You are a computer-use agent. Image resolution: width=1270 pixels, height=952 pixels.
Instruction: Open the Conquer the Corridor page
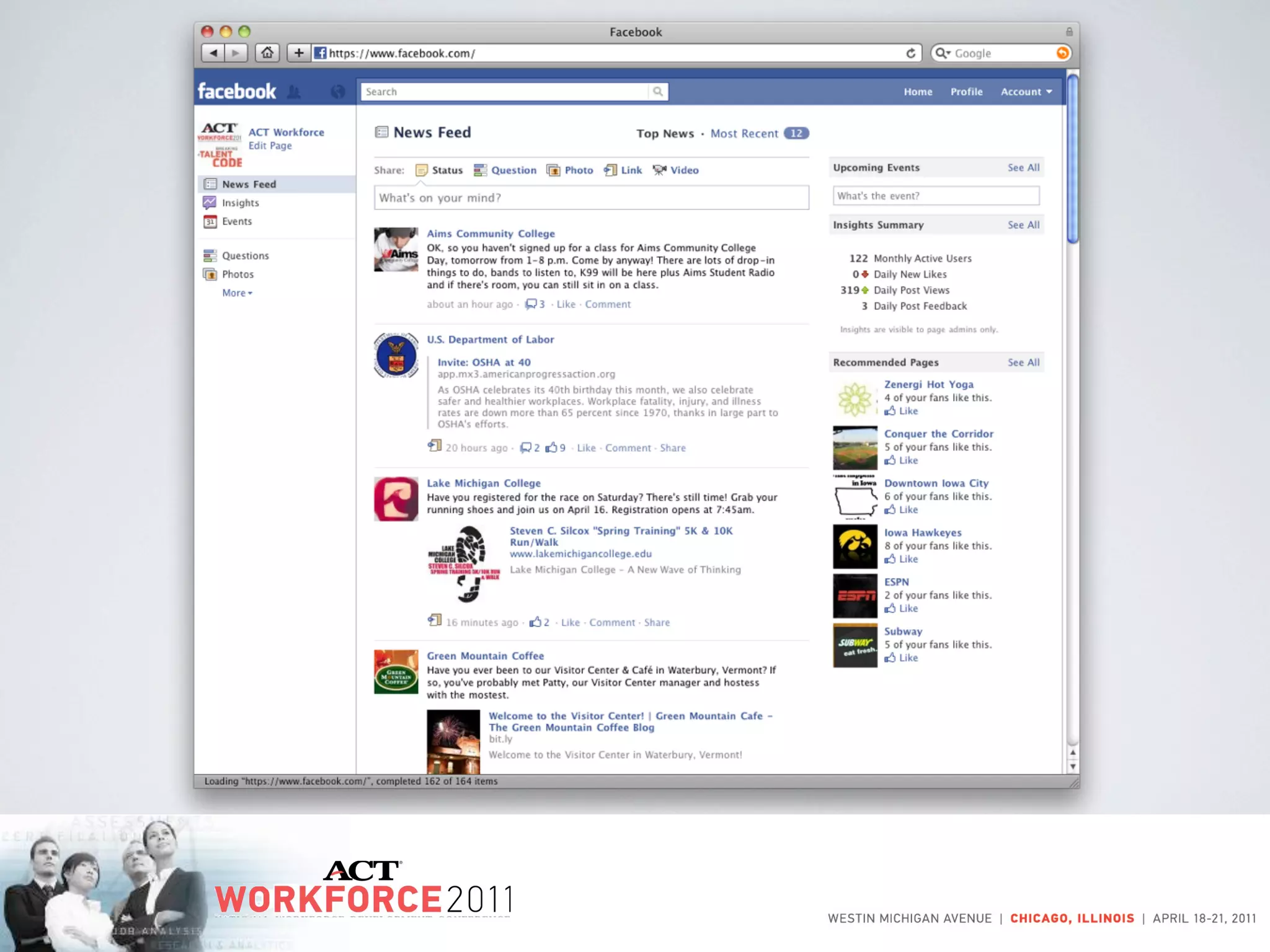pos(939,434)
